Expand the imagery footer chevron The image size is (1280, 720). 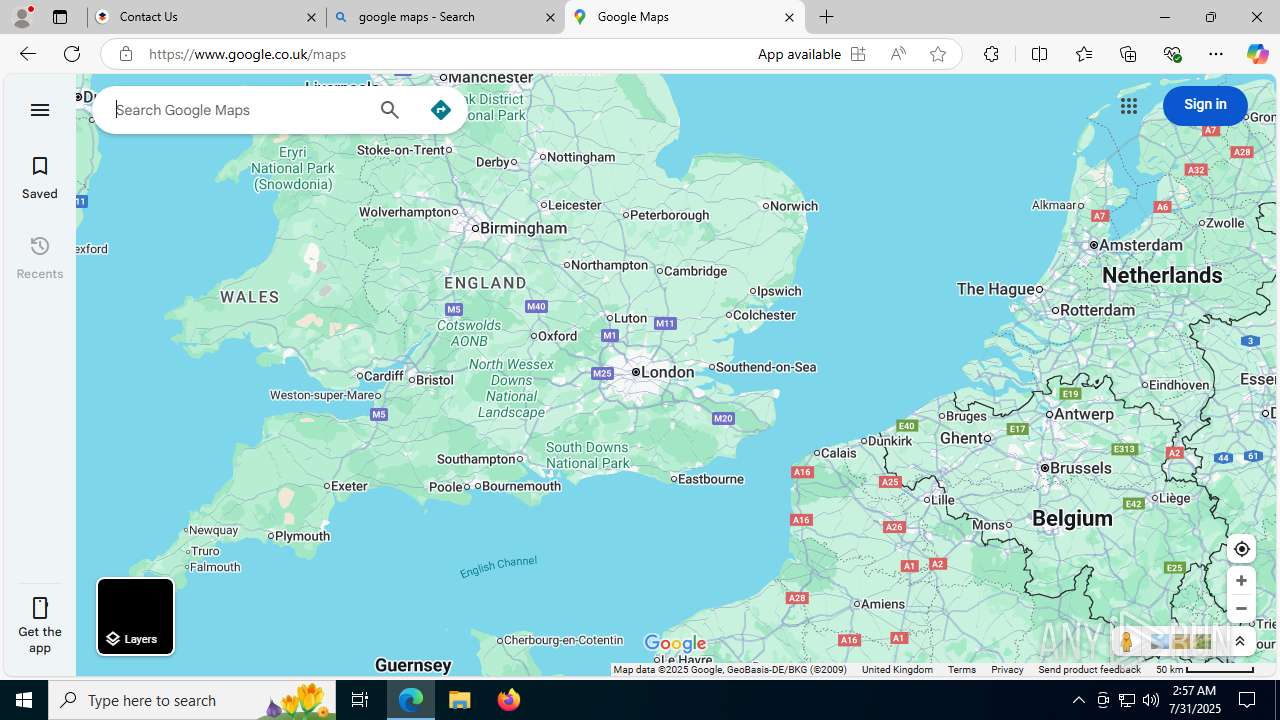point(1240,642)
